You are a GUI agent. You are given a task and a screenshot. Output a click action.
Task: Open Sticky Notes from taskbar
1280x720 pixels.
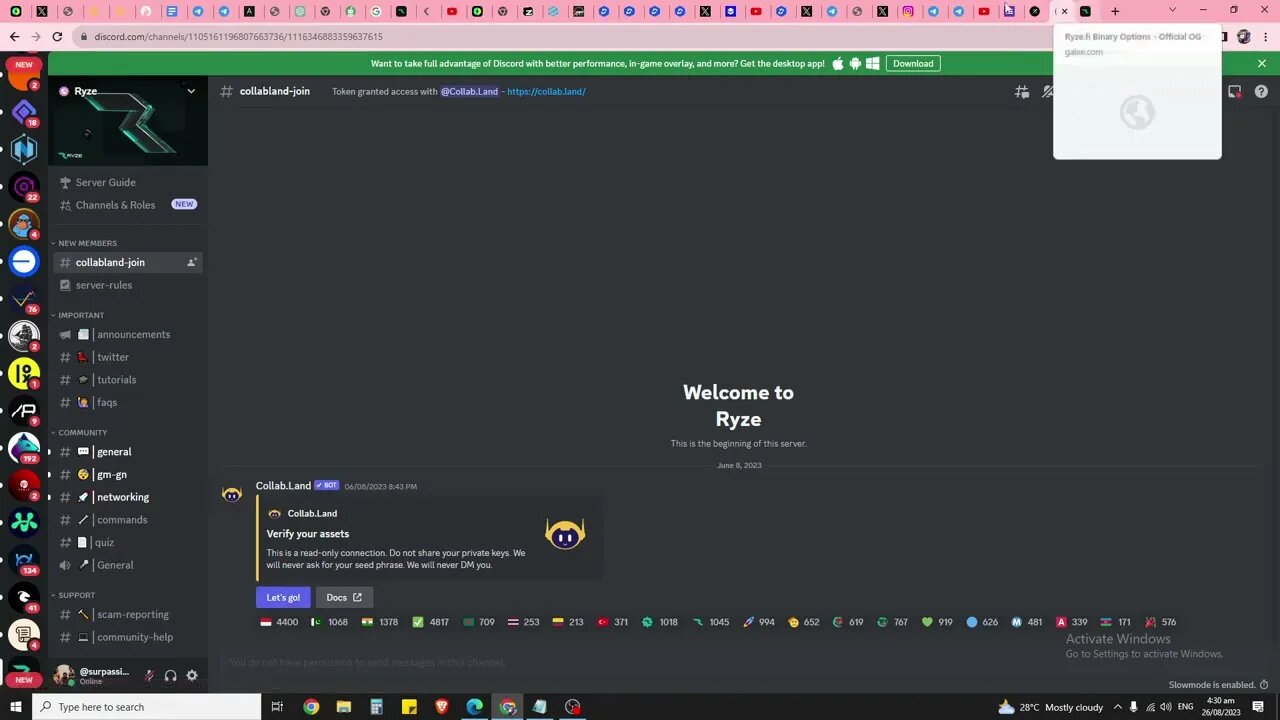coord(409,707)
